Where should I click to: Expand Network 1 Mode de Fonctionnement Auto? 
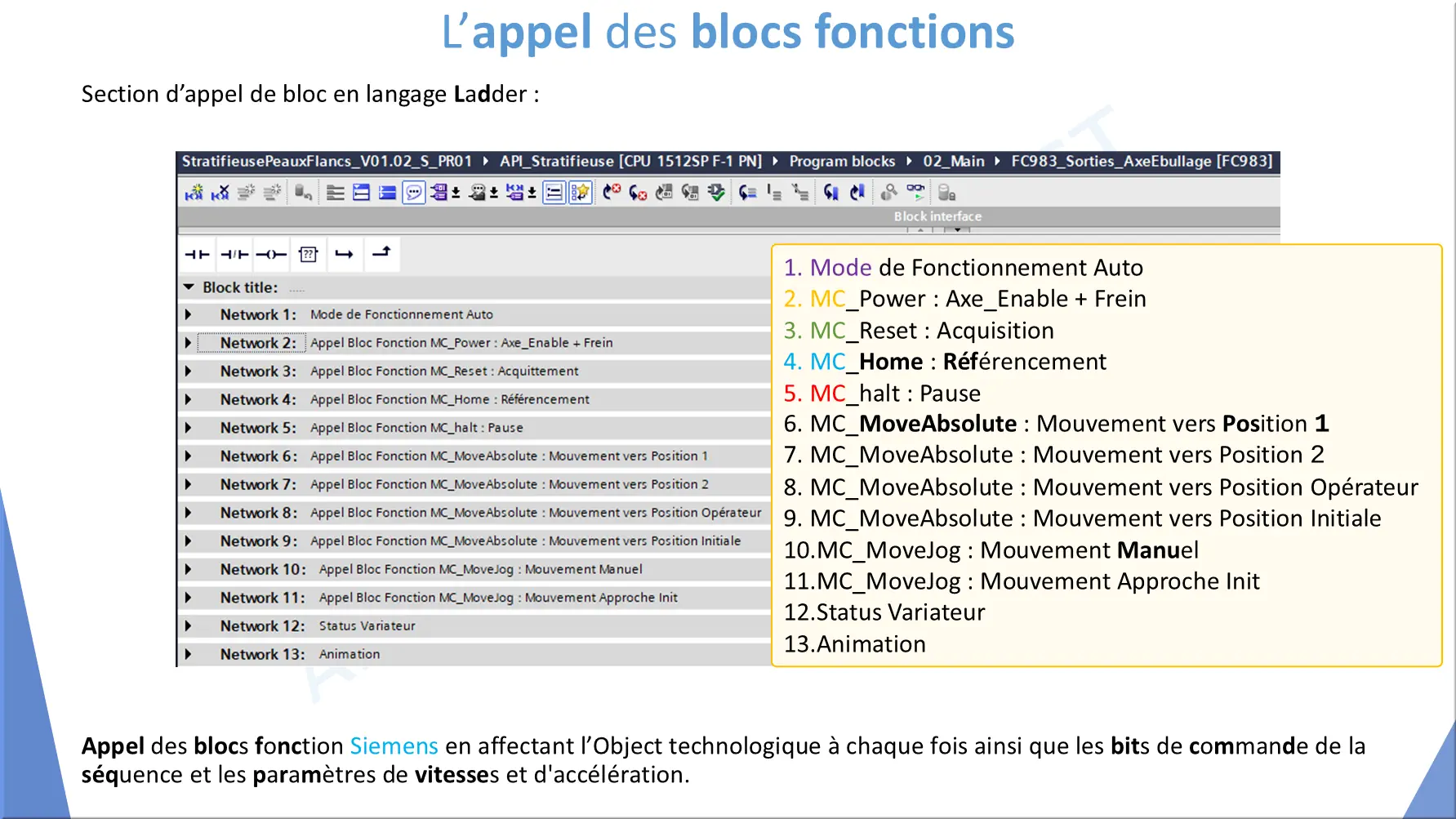point(189,314)
